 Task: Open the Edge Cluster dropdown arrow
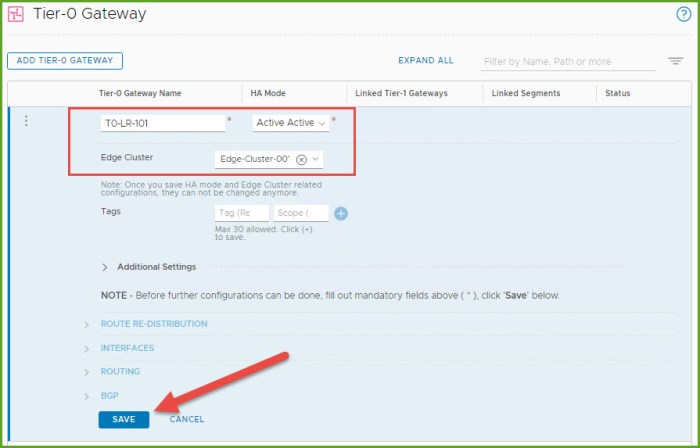pyautogui.click(x=316, y=159)
